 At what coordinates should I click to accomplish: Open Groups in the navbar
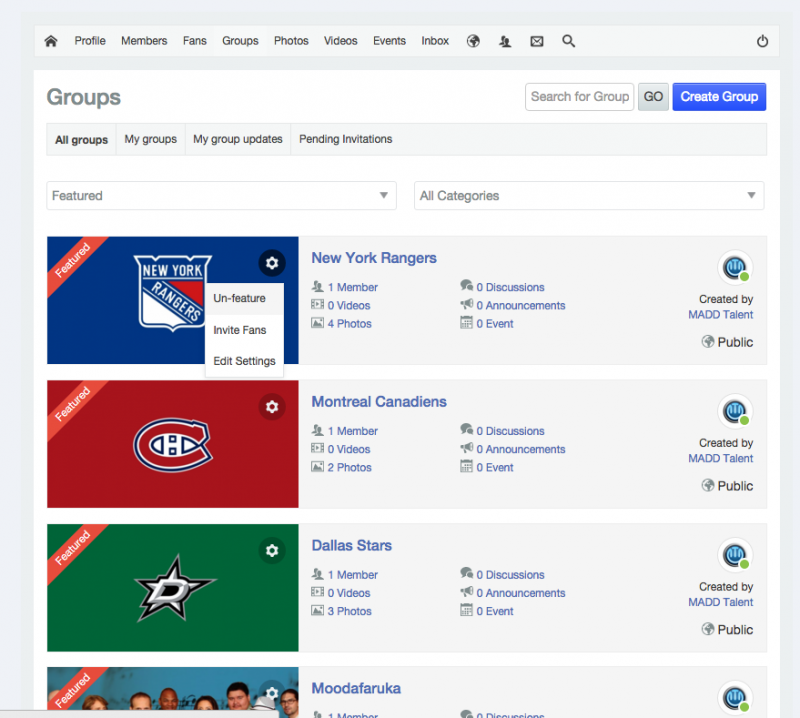(x=240, y=41)
